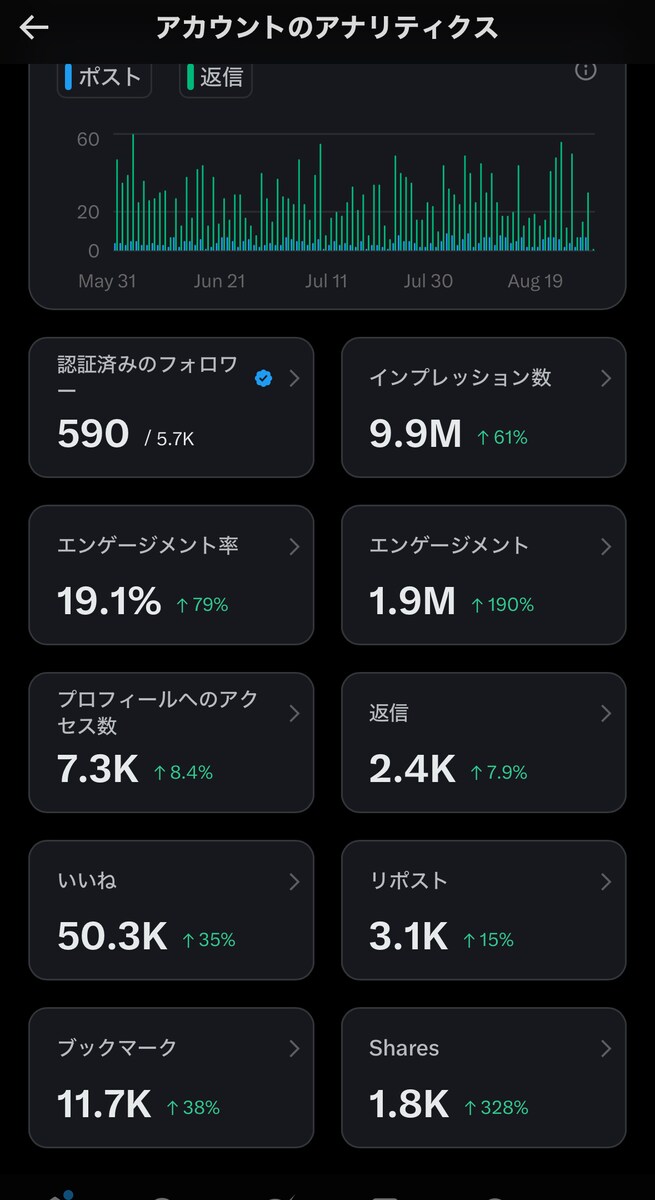Expand 認証済みのフォロワー details chevron

click(x=294, y=378)
